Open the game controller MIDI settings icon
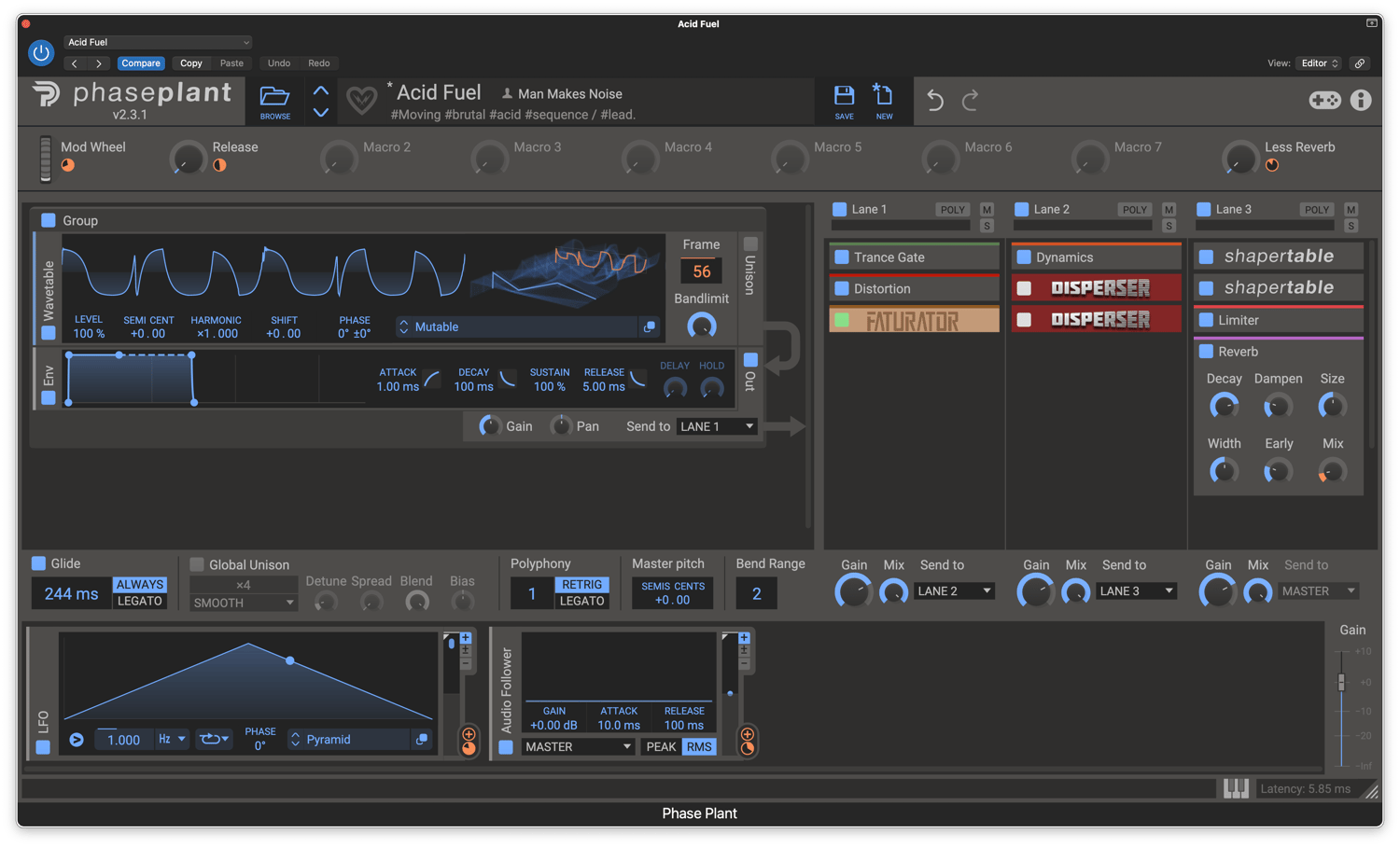This screenshot has width=1400, height=847. tap(1324, 100)
